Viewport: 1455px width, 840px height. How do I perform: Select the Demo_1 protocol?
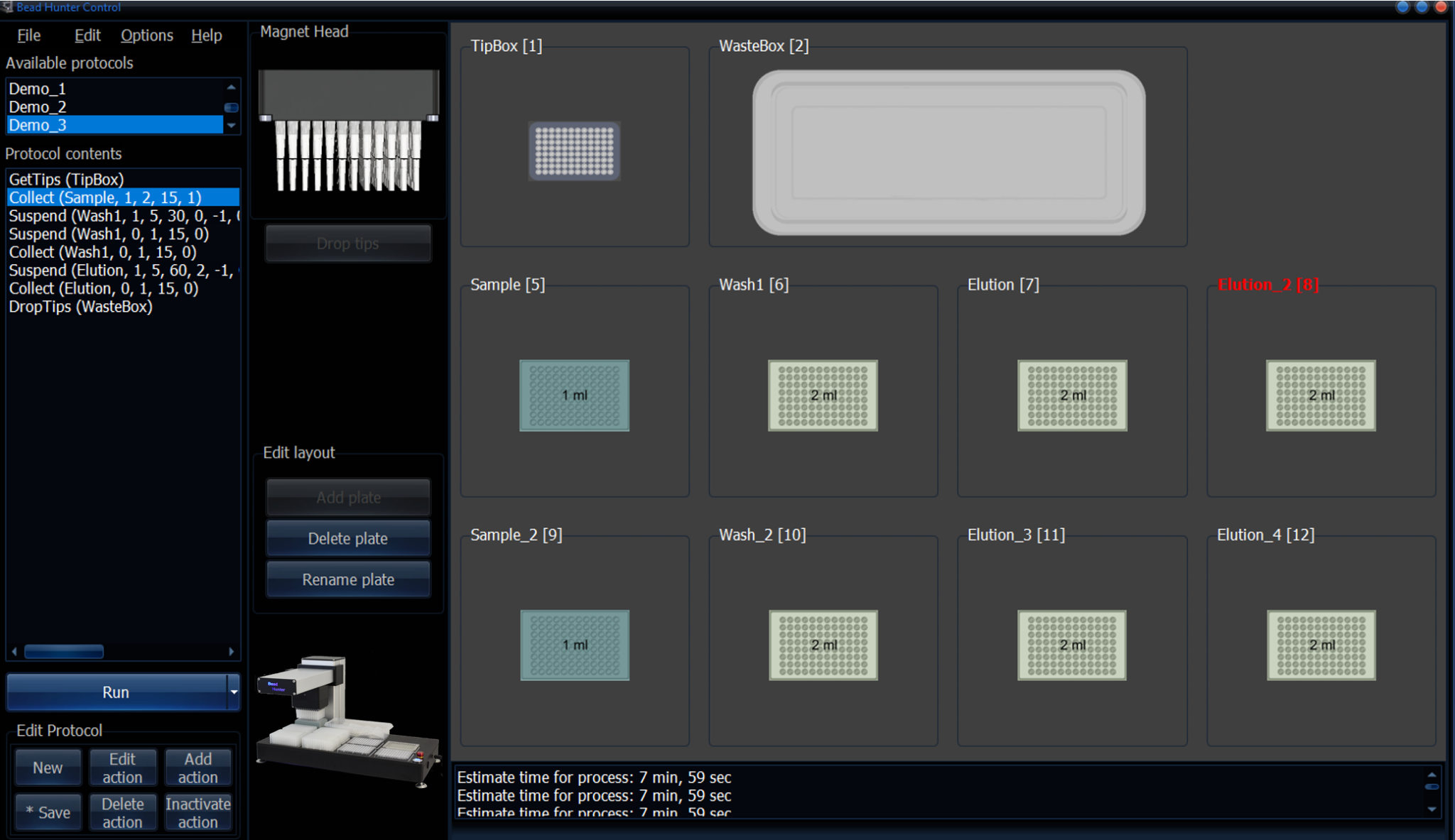coord(37,89)
